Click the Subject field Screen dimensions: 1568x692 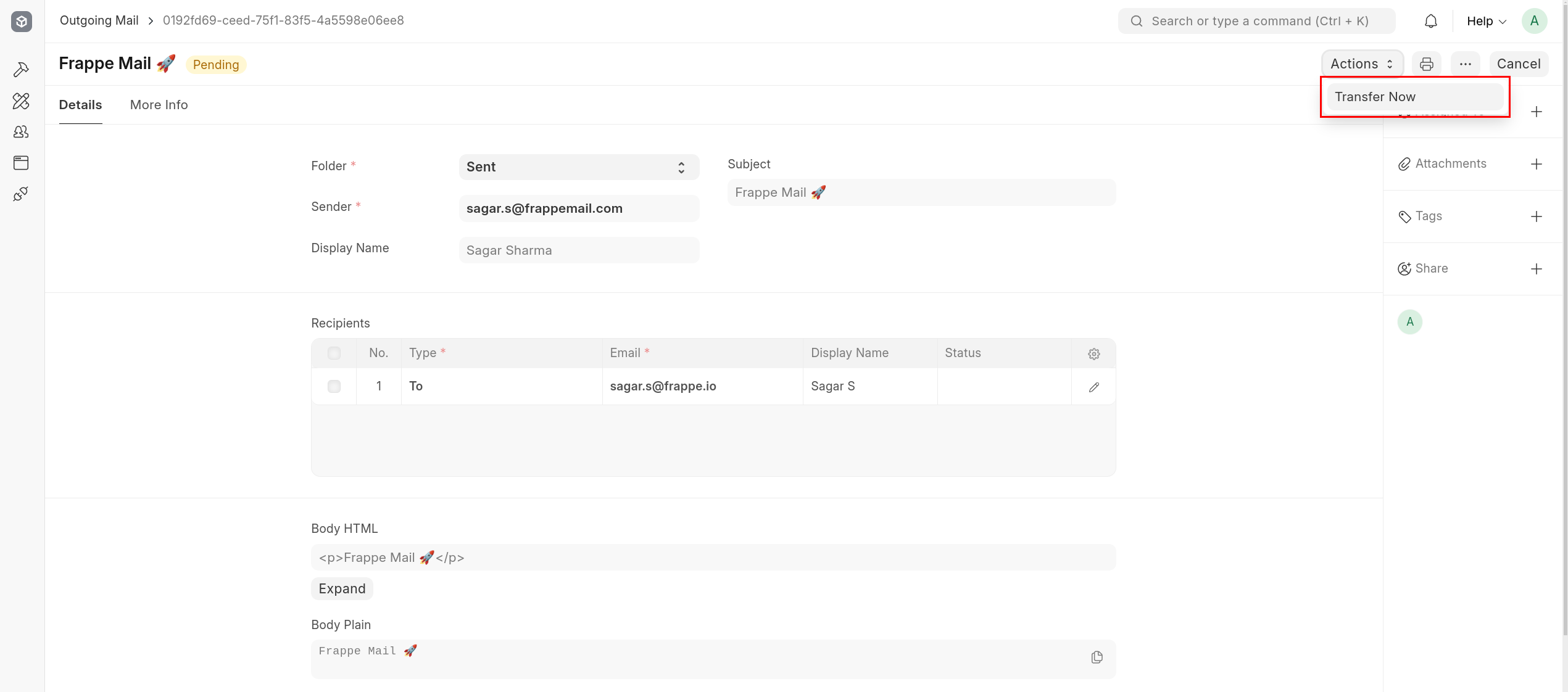(921, 192)
